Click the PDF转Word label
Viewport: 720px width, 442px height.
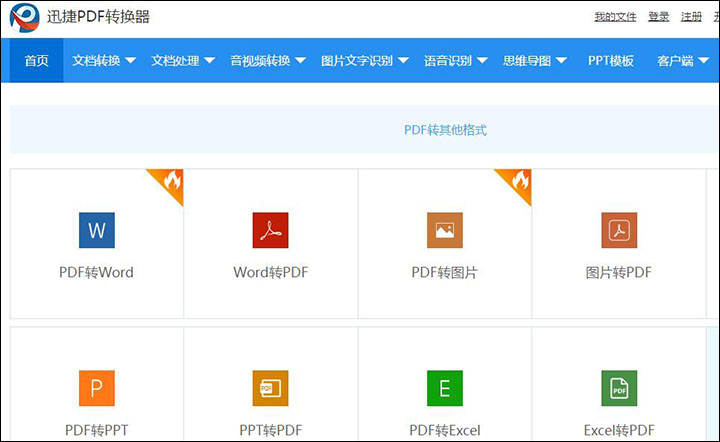(x=96, y=272)
